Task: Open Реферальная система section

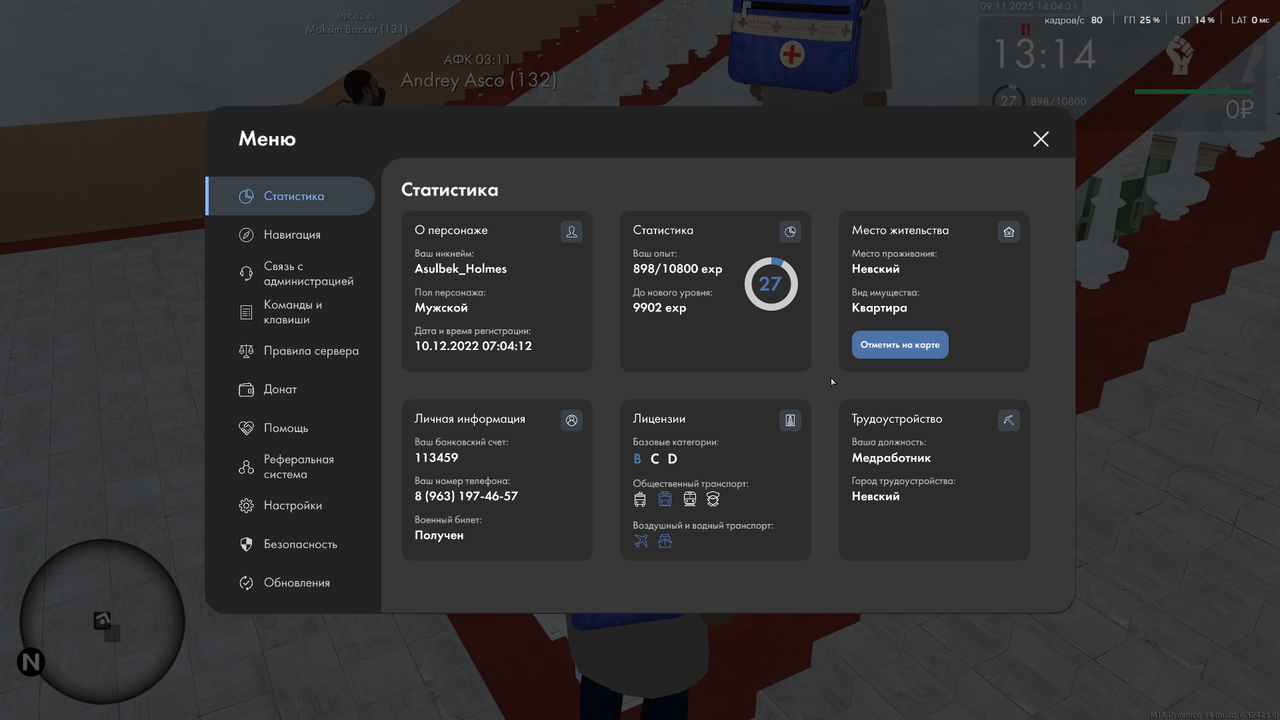Action: coord(290,467)
